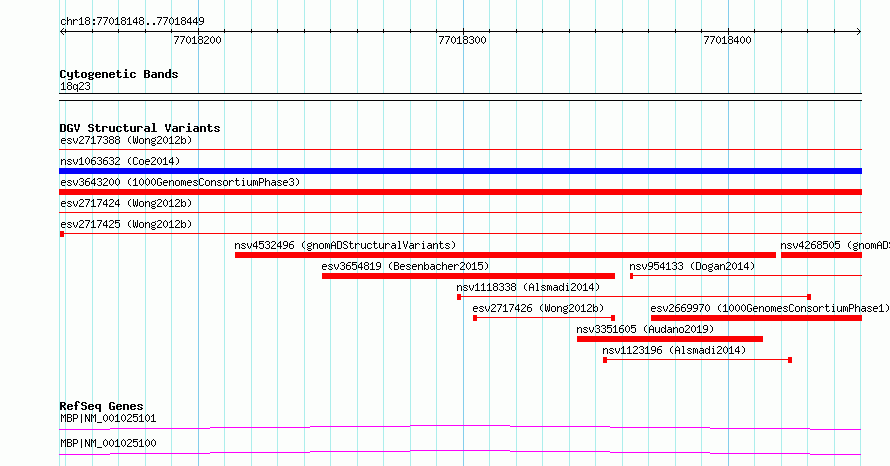Click the 77018400 ruler position
Viewport: 890px width, 466px height.
click(x=727, y=40)
